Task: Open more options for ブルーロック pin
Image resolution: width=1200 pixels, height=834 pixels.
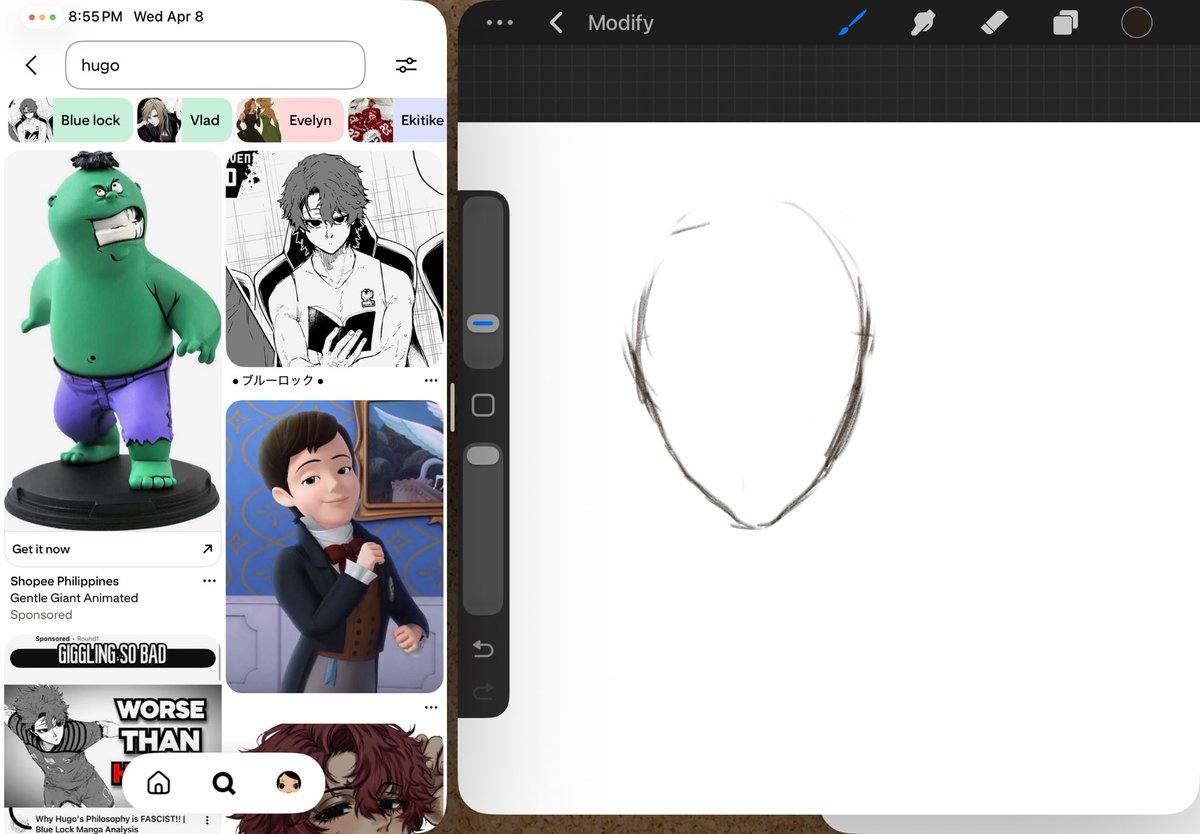Action: pos(431,381)
